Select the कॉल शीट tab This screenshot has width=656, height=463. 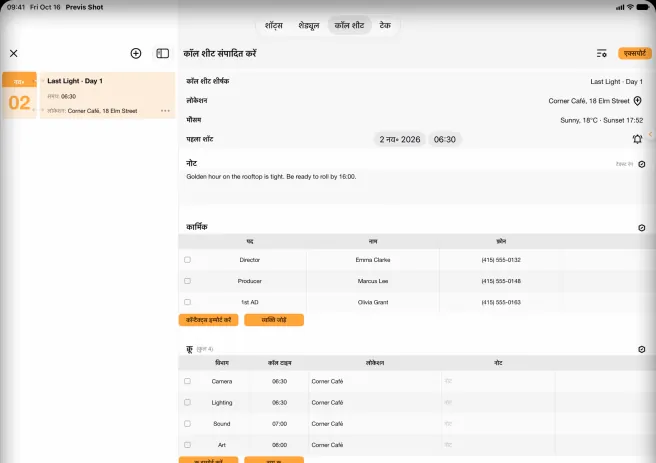[349, 26]
